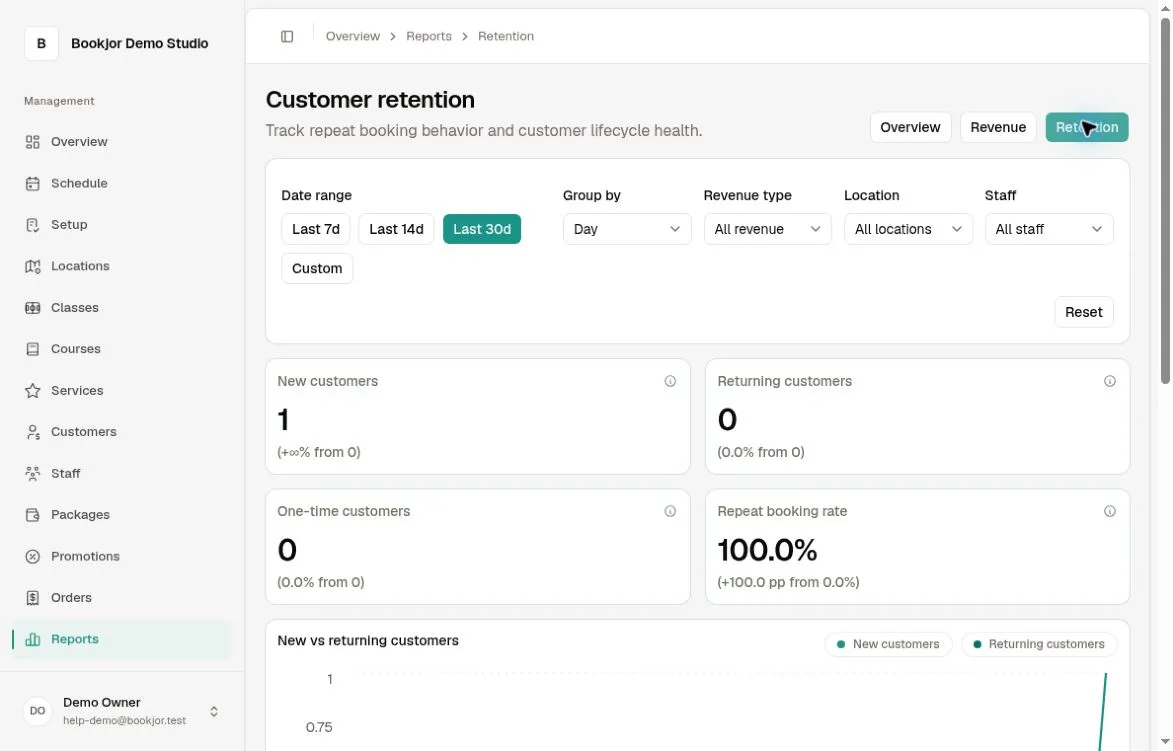Click the Overview grid icon in sidebar

click(x=32, y=141)
